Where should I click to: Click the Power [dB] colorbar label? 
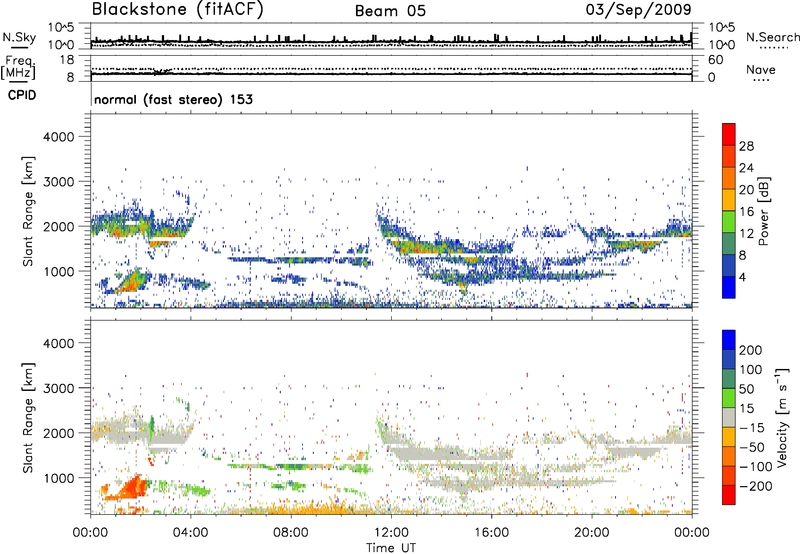click(x=763, y=211)
